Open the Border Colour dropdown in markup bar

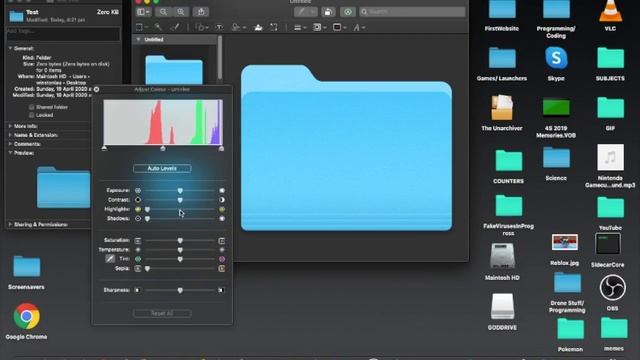tap(319, 27)
